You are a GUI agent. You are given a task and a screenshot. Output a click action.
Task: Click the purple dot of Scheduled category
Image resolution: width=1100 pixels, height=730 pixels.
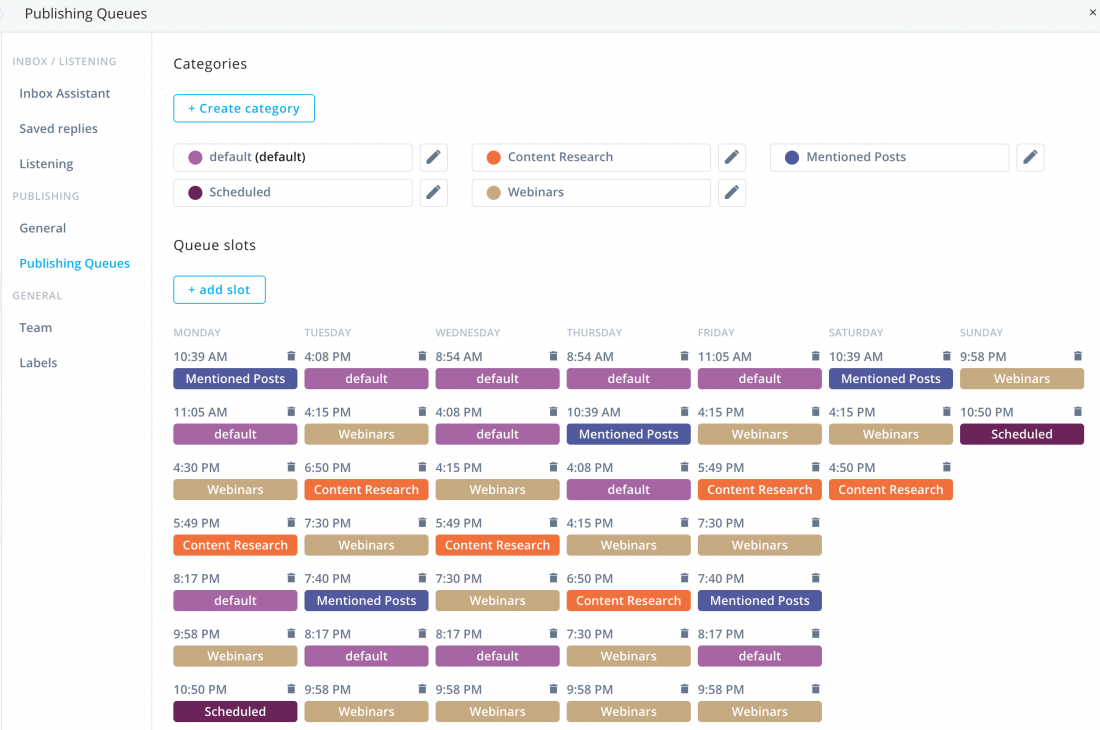point(195,193)
